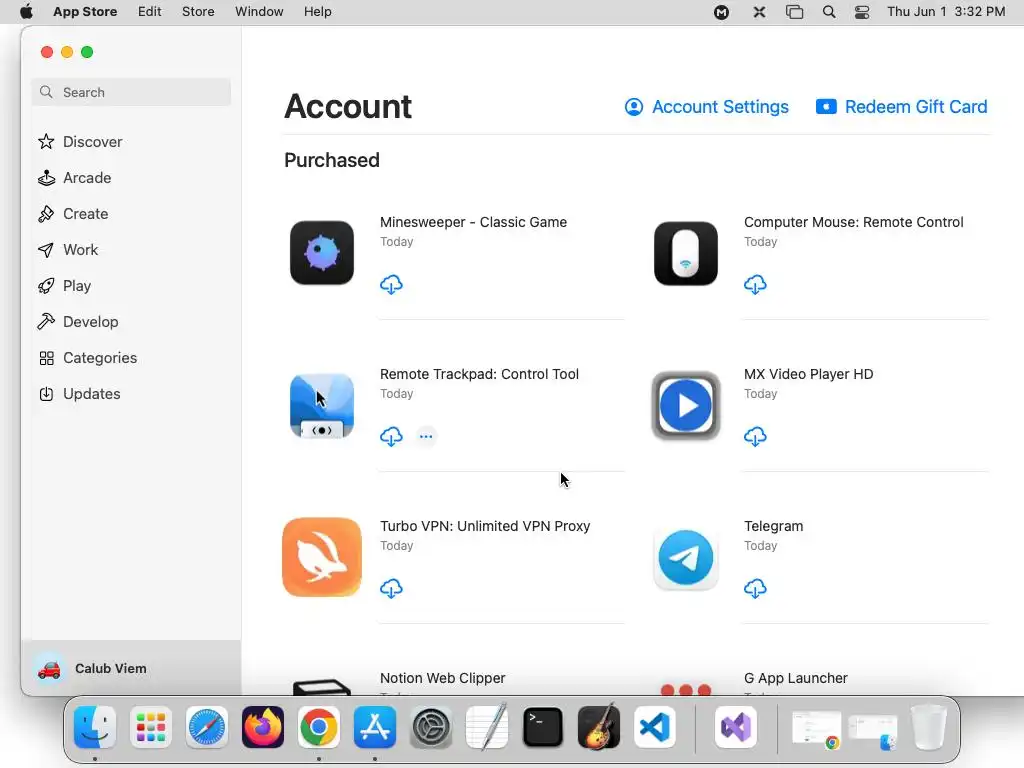Screen dimensions: 1024x768
Task: Open the Help menu
Action: 317,12
